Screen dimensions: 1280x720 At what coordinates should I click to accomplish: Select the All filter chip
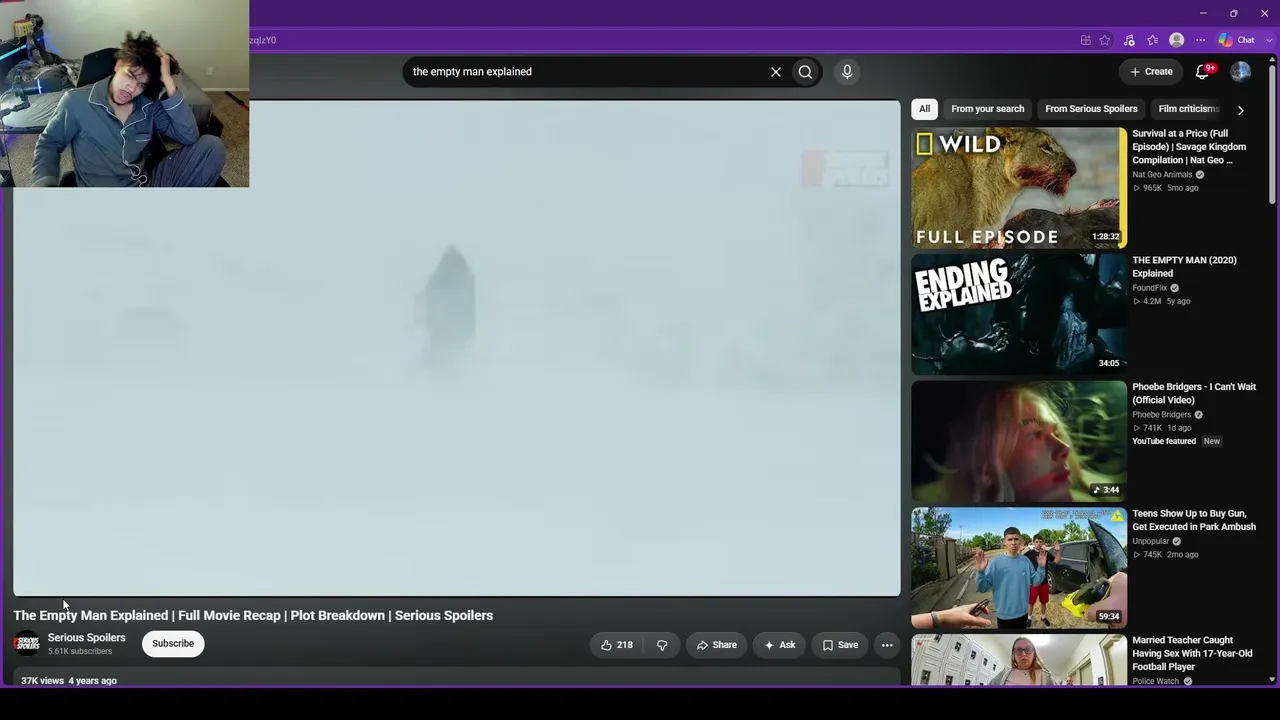924,109
